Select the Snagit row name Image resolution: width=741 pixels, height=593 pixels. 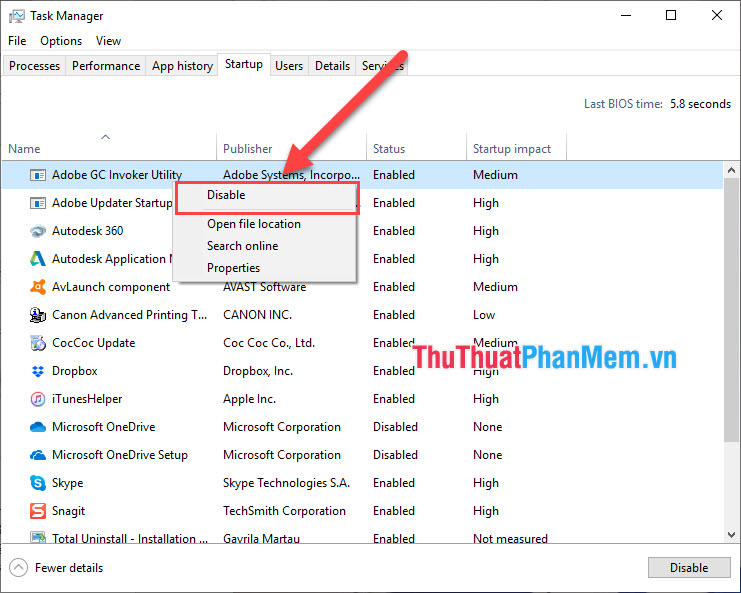(69, 511)
